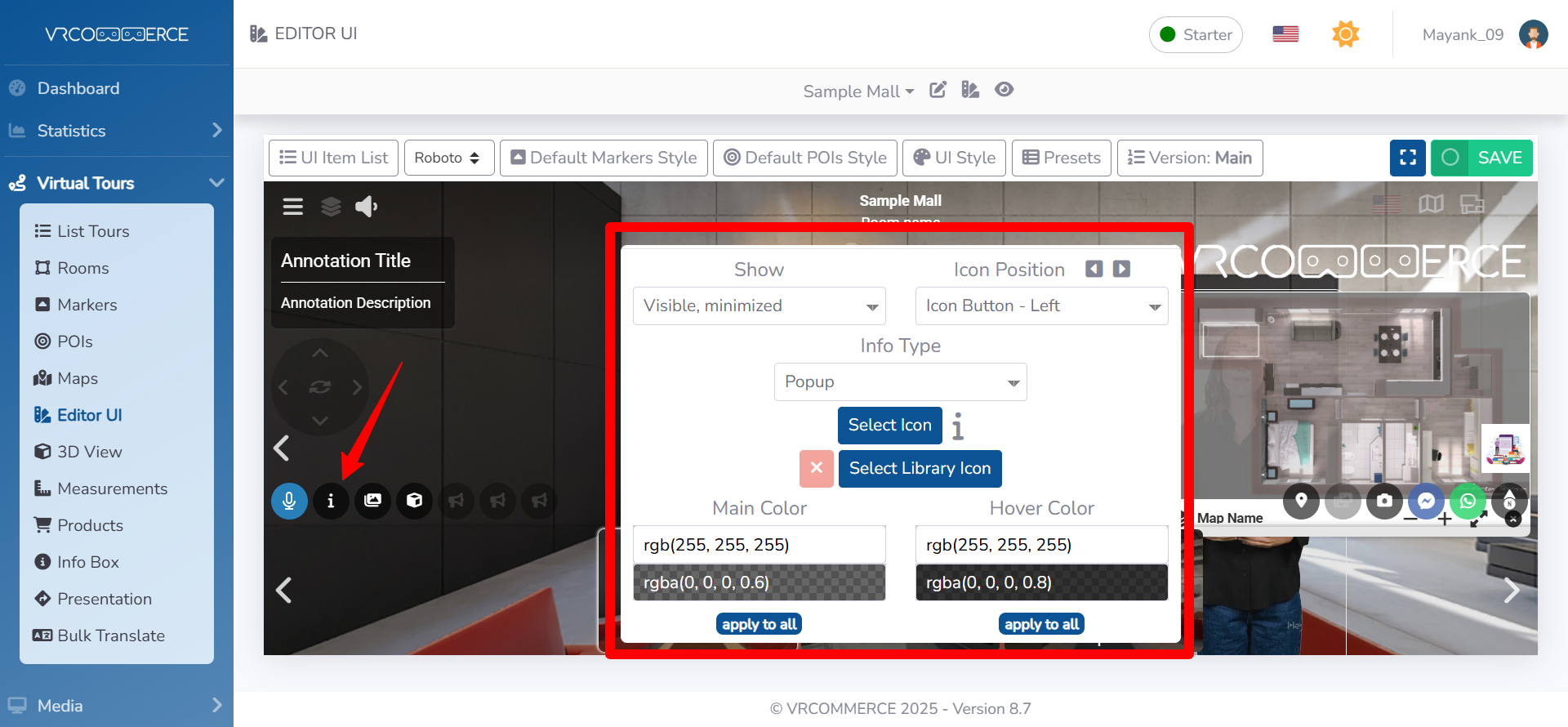The width and height of the screenshot is (1568, 727).
Task: Click the Hover Color rgb(255, 255, 255) field
Action: click(1041, 545)
